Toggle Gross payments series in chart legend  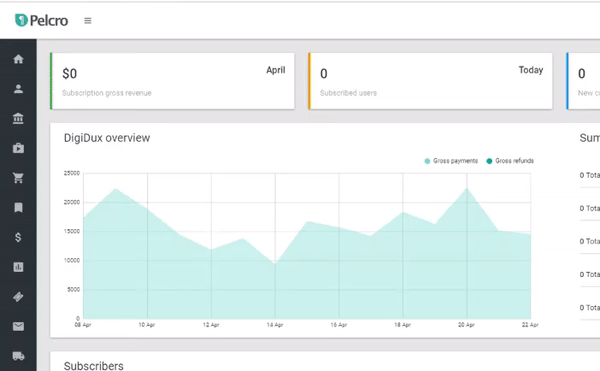[451, 161]
